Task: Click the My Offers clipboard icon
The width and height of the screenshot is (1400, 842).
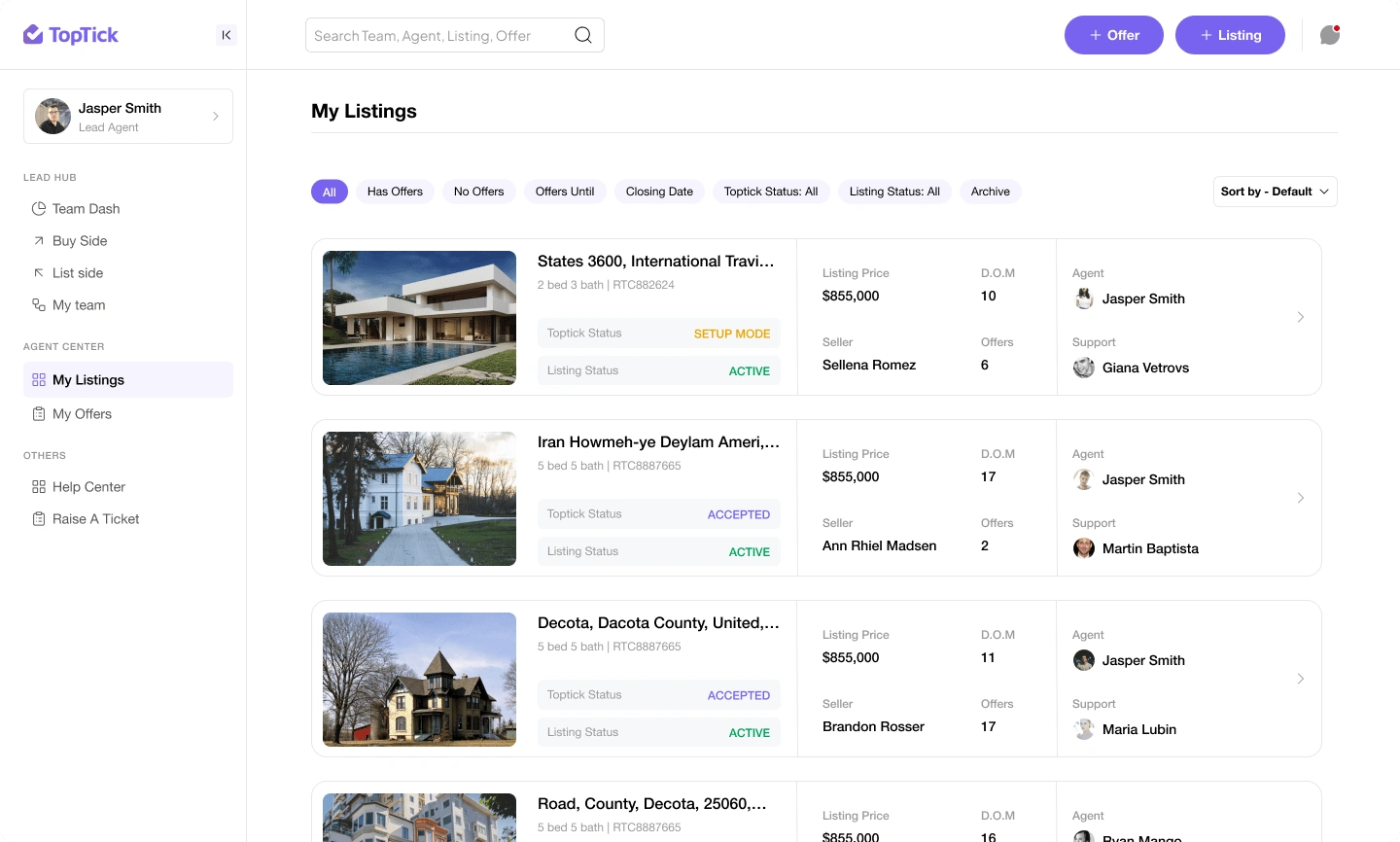Action: pyautogui.click(x=39, y=414)
